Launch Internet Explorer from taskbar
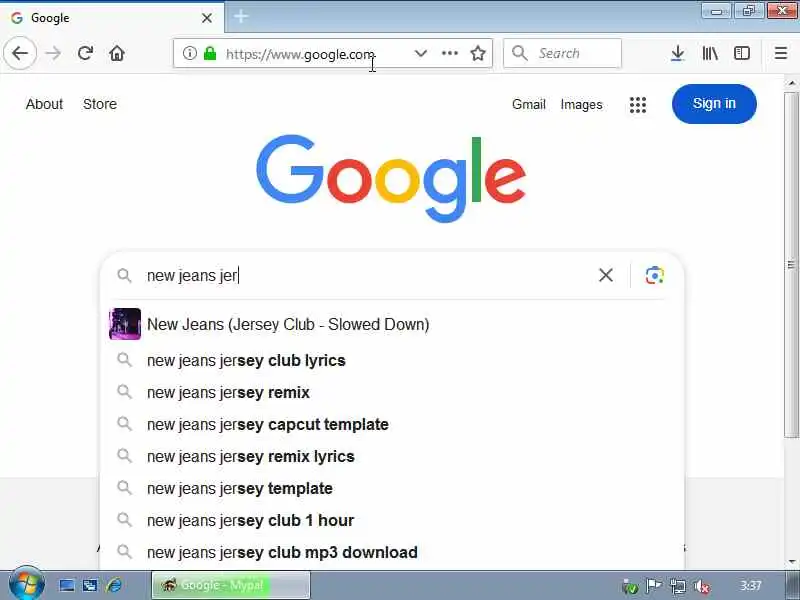800x600 pixels. pyautogui.click(x=114, y=585)
